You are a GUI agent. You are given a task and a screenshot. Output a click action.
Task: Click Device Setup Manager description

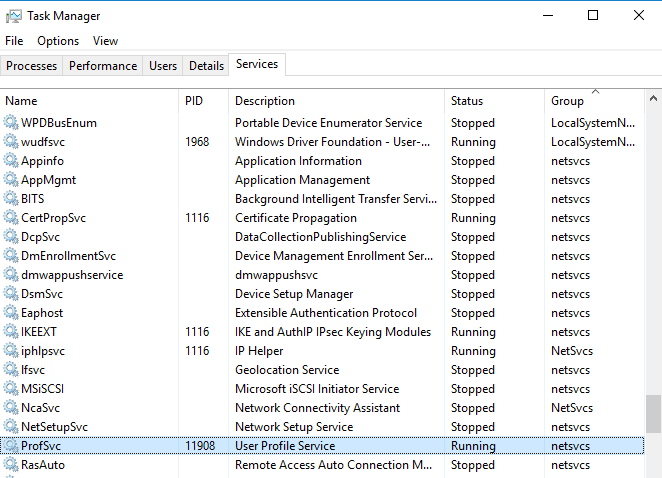294,294
